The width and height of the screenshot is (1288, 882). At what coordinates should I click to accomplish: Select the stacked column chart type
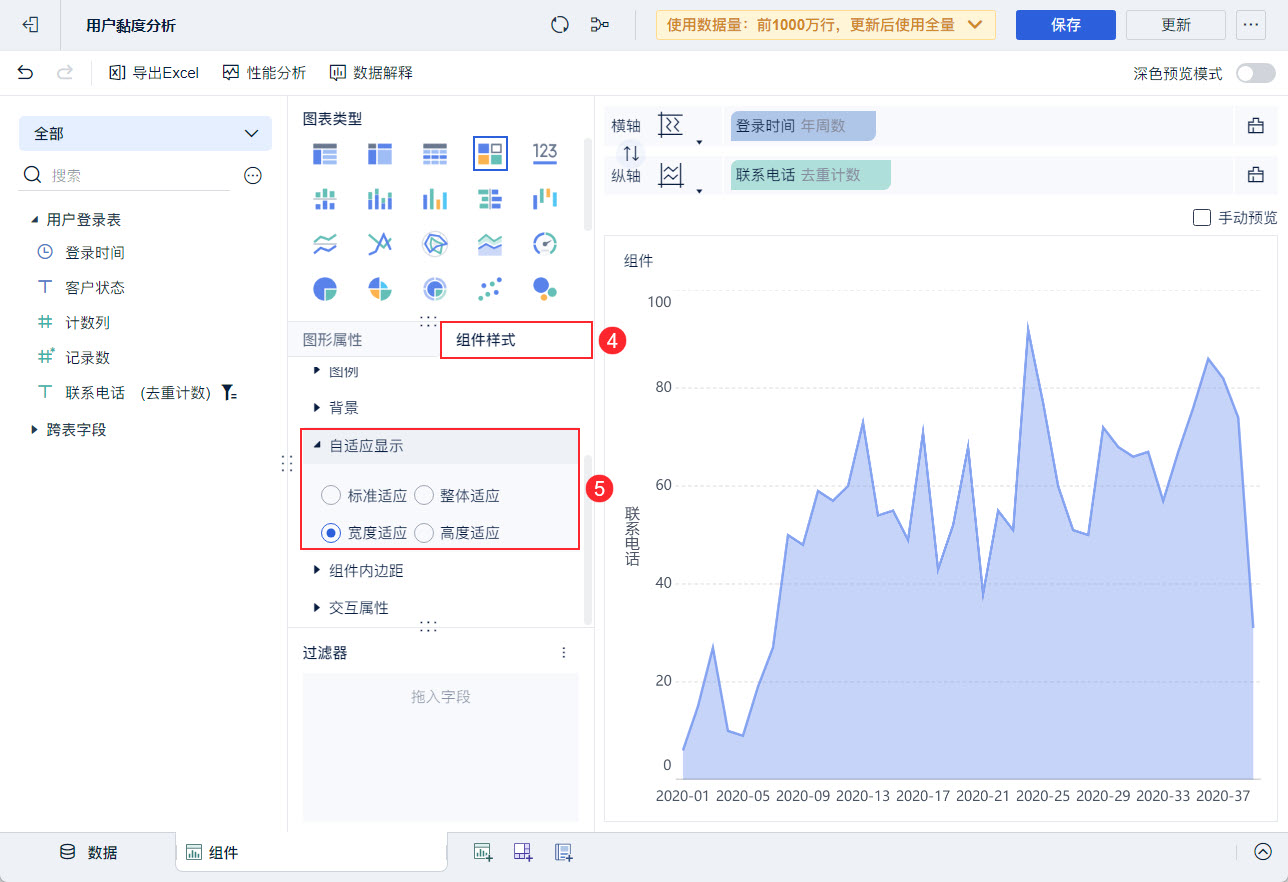pyautogui.click(x=380, y=199)
